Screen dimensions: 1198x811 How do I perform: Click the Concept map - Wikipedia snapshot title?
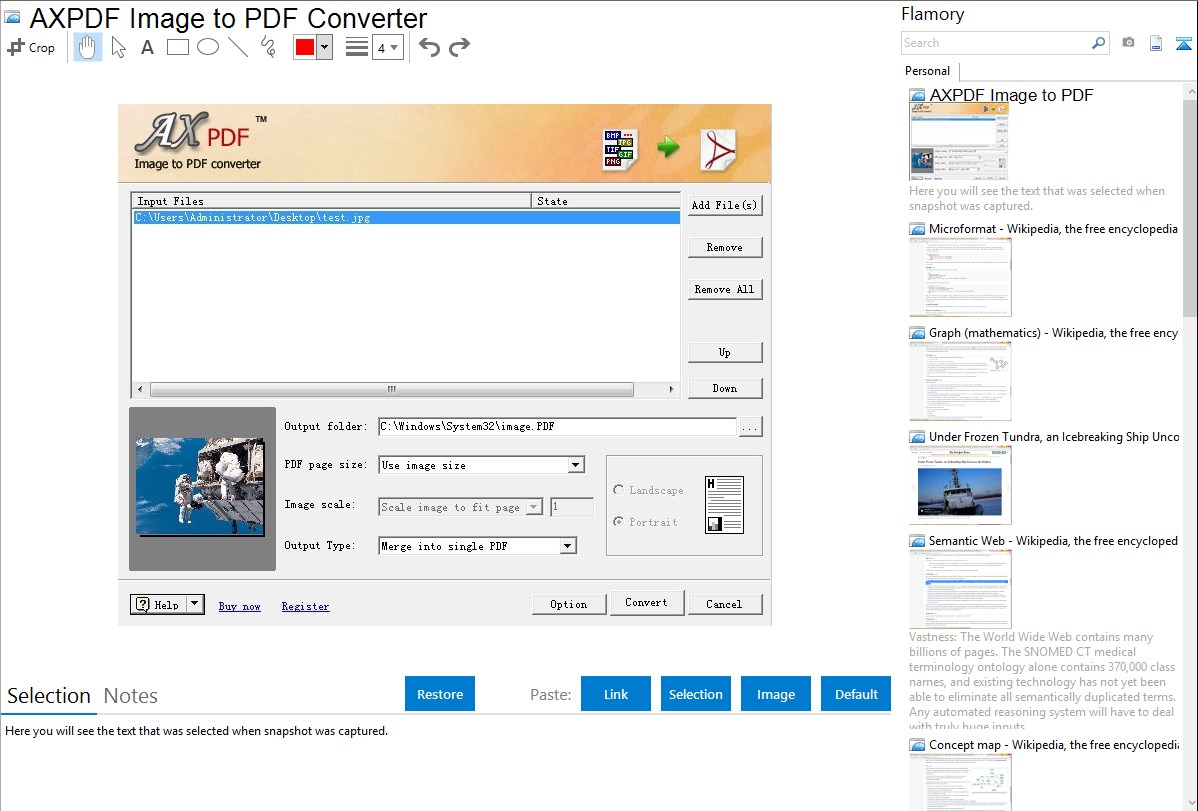1054,745
